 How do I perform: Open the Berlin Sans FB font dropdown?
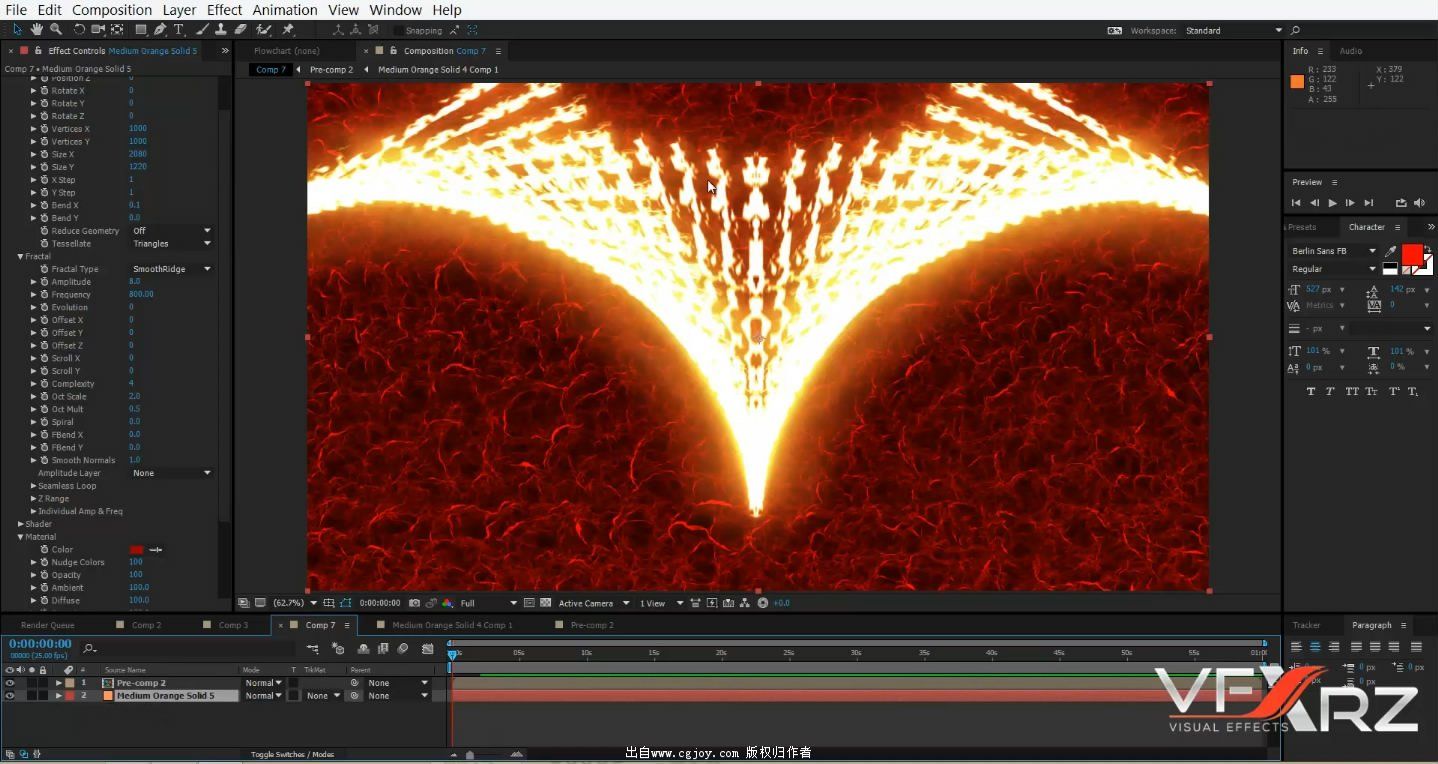click(1334, 251)
